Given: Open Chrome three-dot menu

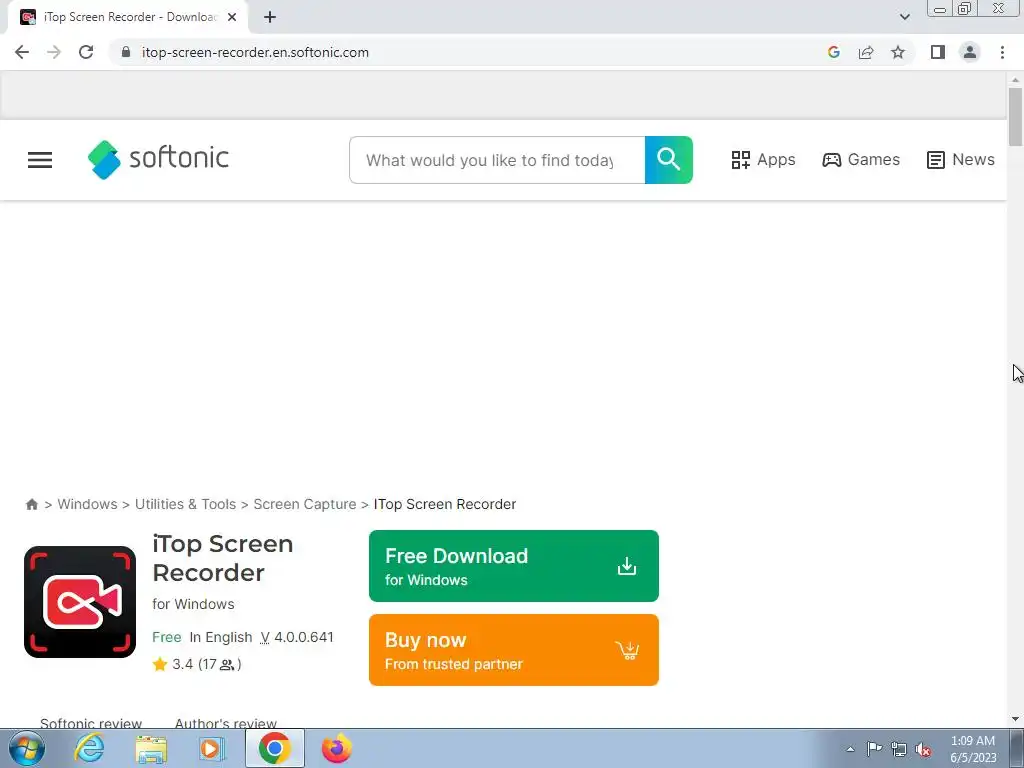Looking at the screenshot, I should (1002, 52).
